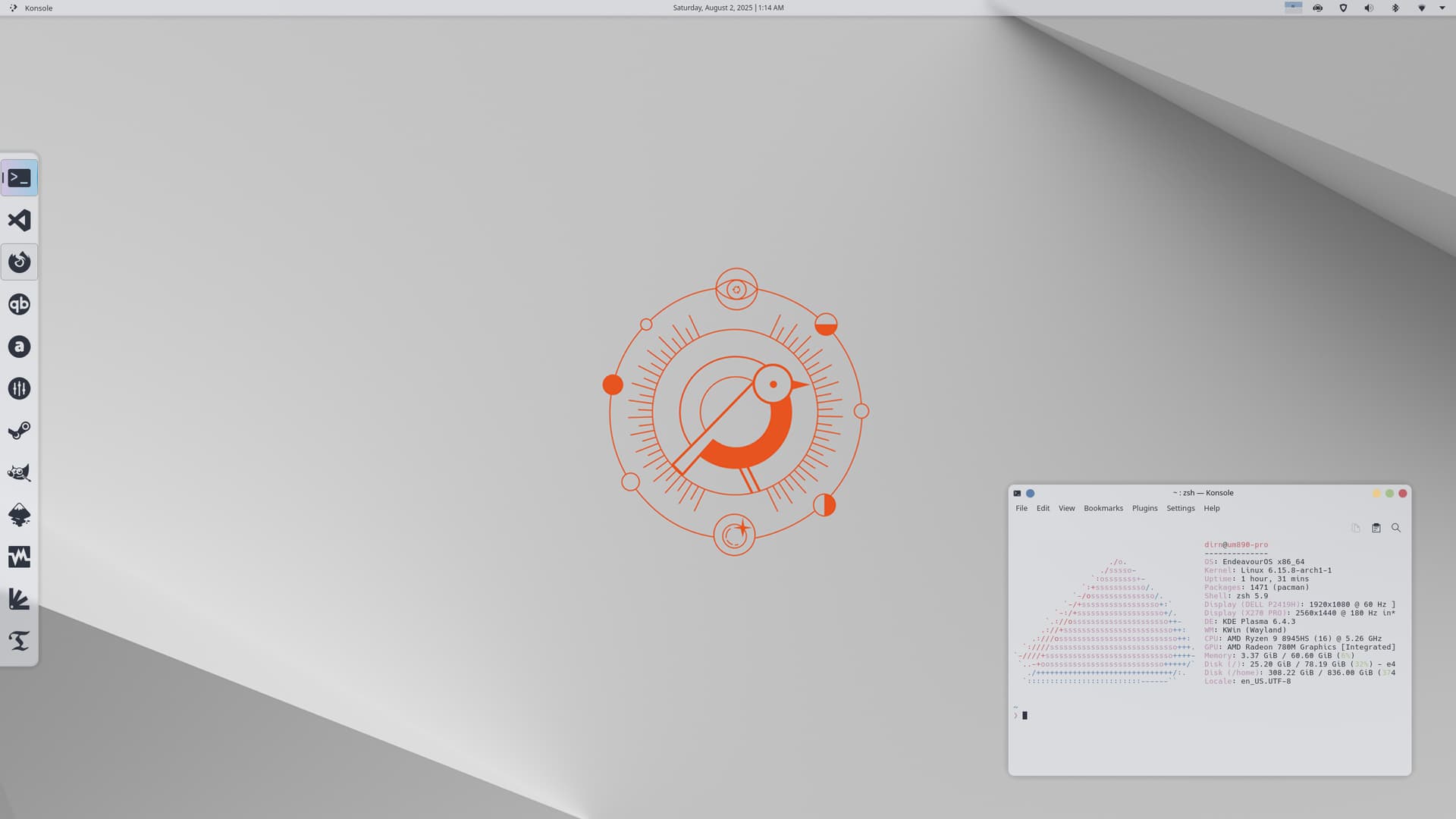1456x819 pixels.
Task: Click the 'dirn@um890-pro' text in terminal
Action: [x=1236, y=544]
